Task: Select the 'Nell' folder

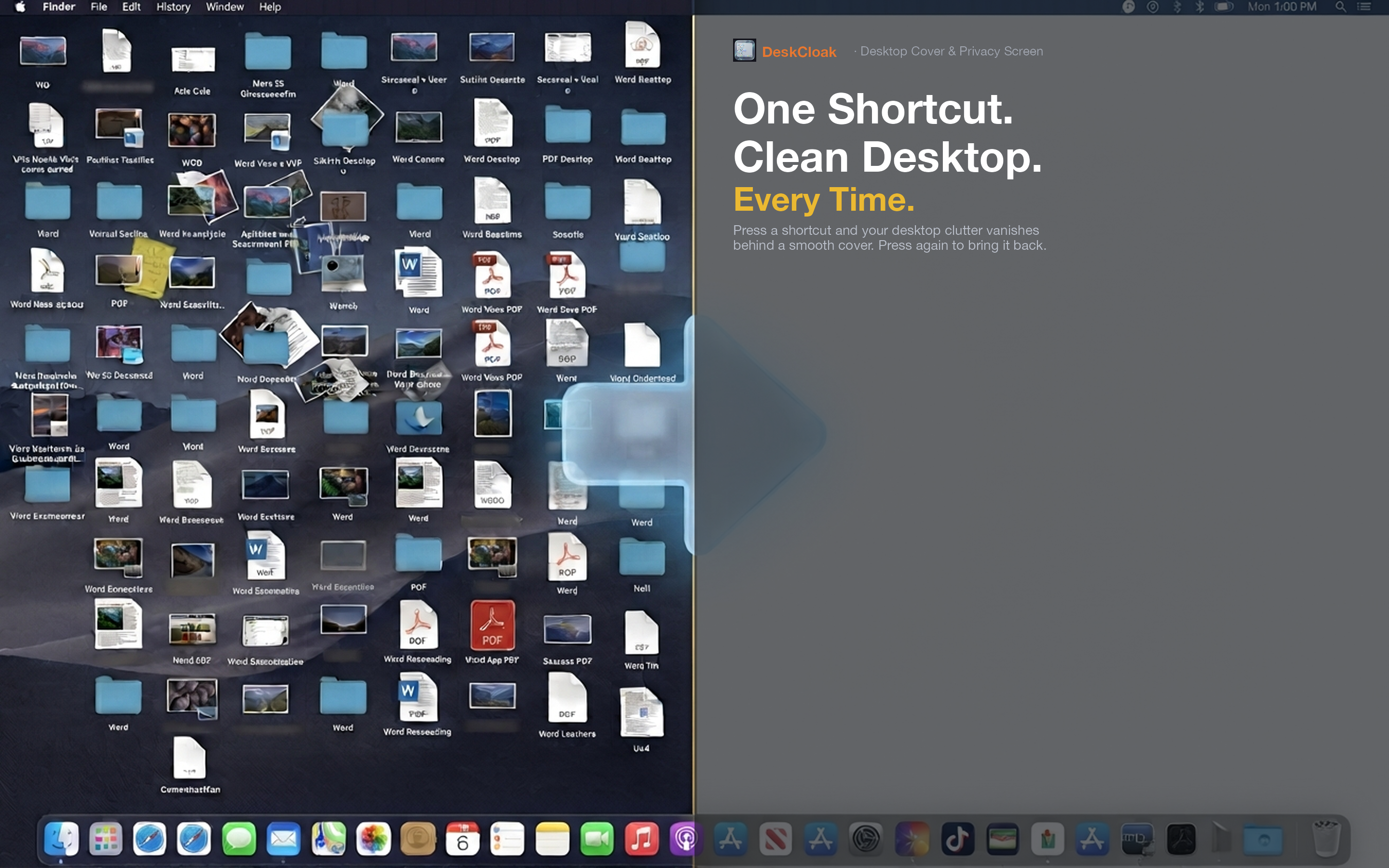Action: point(642,556)
